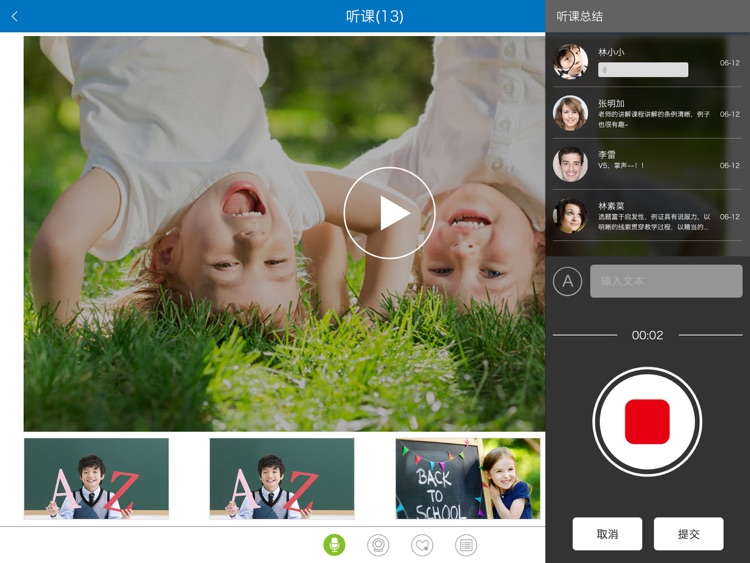
Task: Click the 提交 button
Action: [688, 534]
